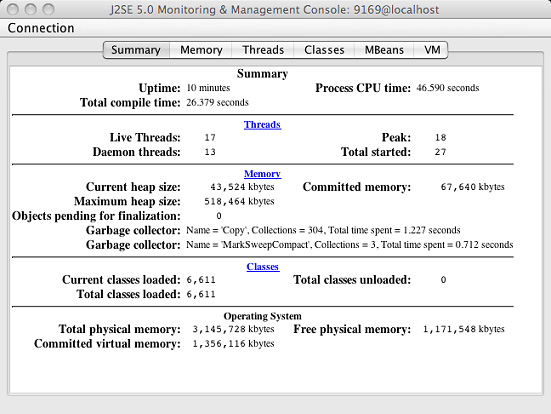Switch to the Threads tab
This screenshot has height=414, width=551.
pos(263,50)
